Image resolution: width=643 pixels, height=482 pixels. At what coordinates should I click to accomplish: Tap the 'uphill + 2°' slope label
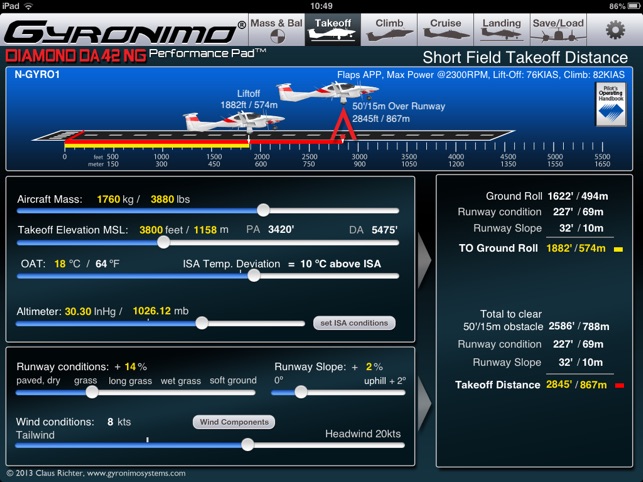(x=385, y=381)
